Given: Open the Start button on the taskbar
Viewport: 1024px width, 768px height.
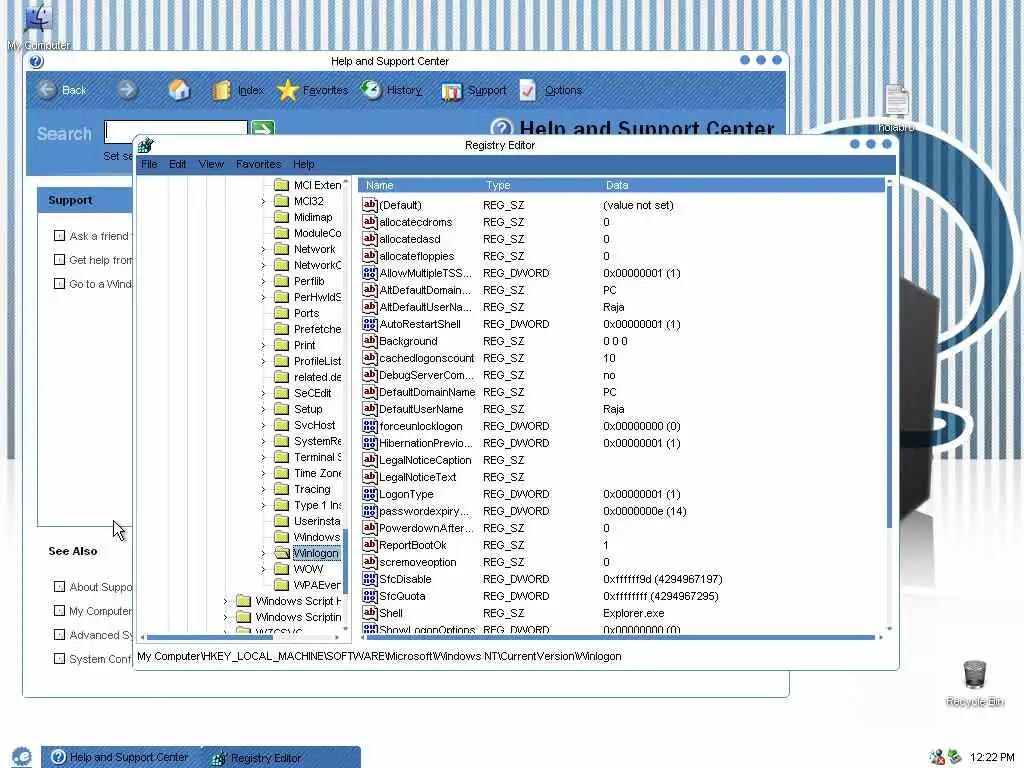Looking at the screenshot, I should pos(22,756).
